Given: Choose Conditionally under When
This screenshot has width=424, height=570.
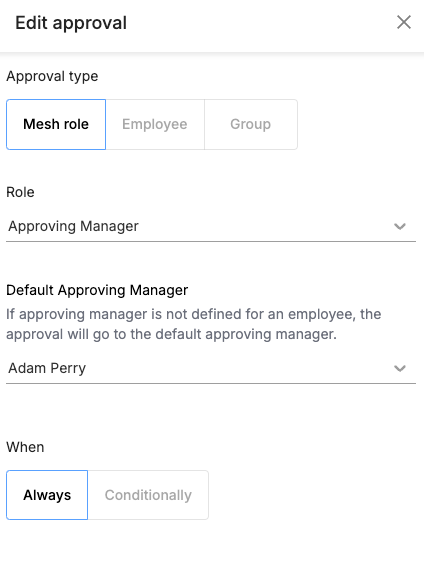Looking at the screenshot, I should (148, 495).
